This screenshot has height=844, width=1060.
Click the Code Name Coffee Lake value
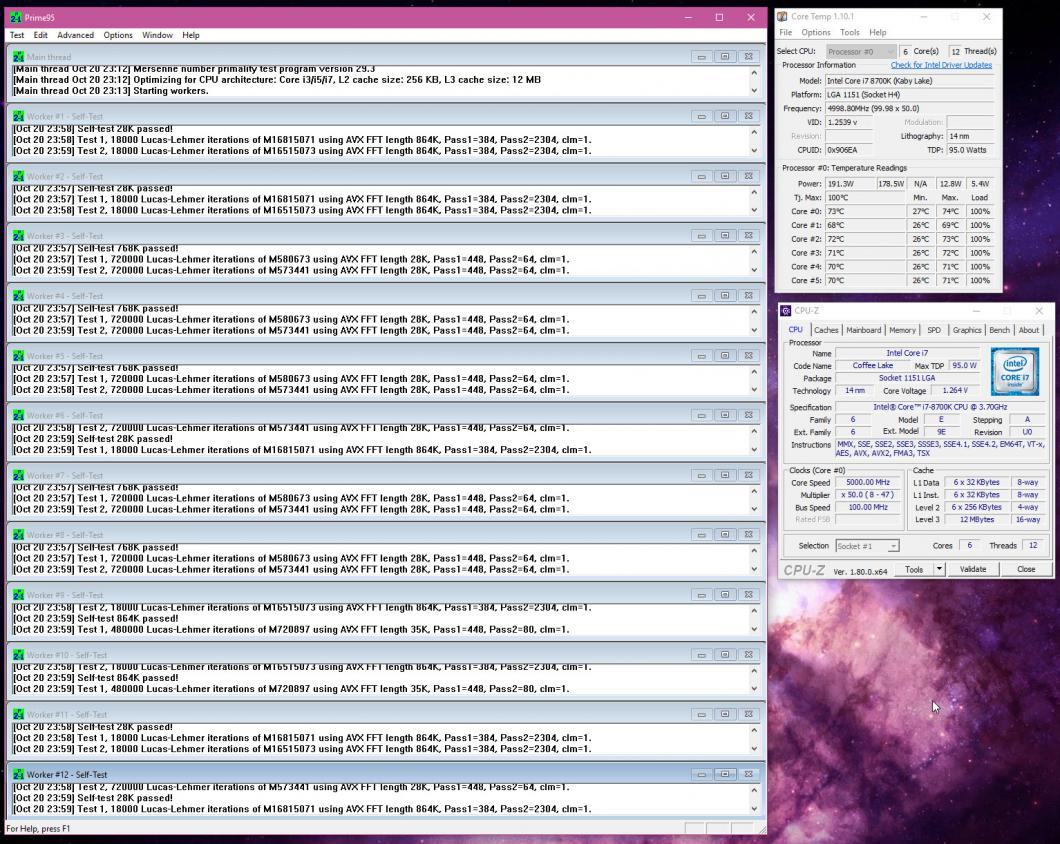[x=872, y=365]
